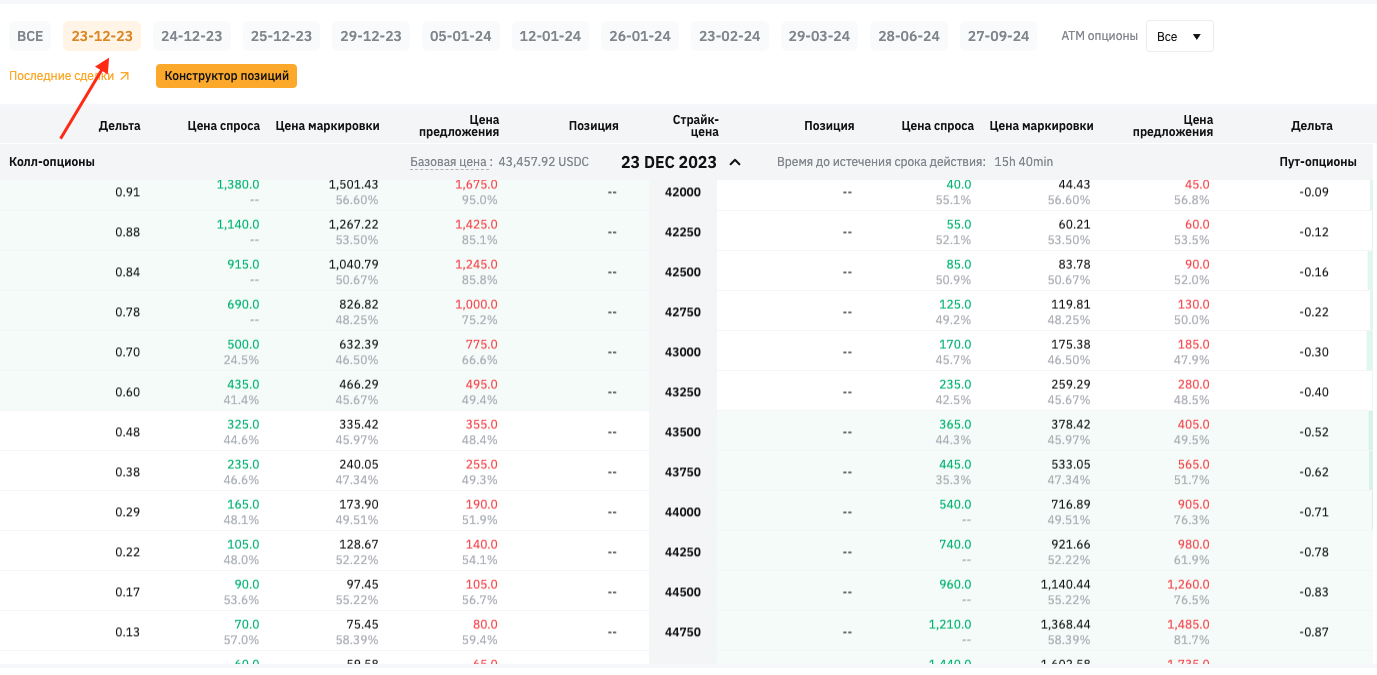Select the ВСЕ expiry filter
Screen dimensions: 1377x675
tap(30, 36)
